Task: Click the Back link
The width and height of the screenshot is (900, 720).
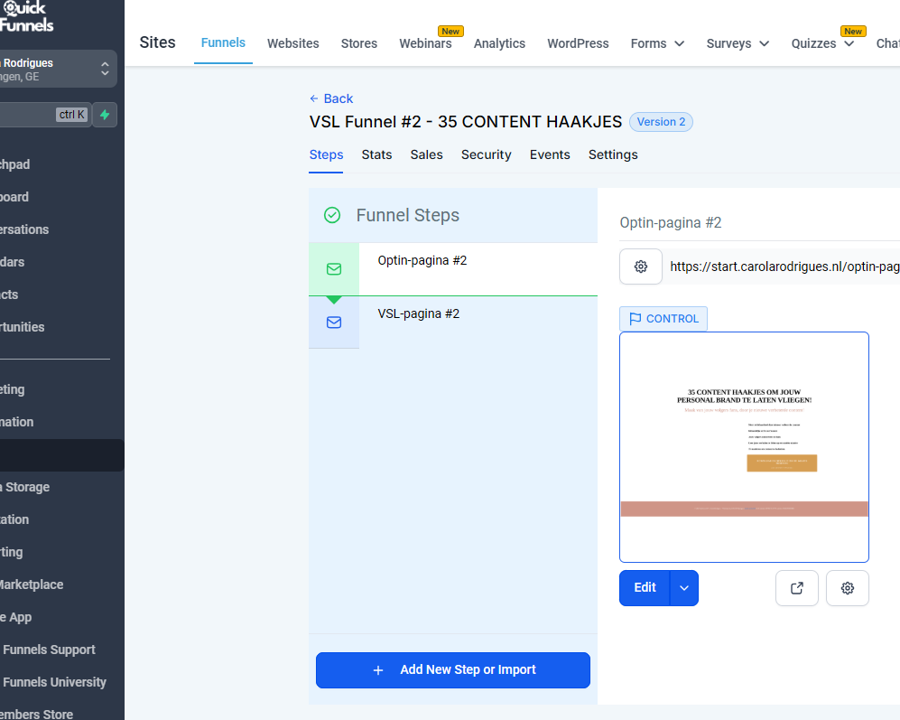Action: point(331,98)
